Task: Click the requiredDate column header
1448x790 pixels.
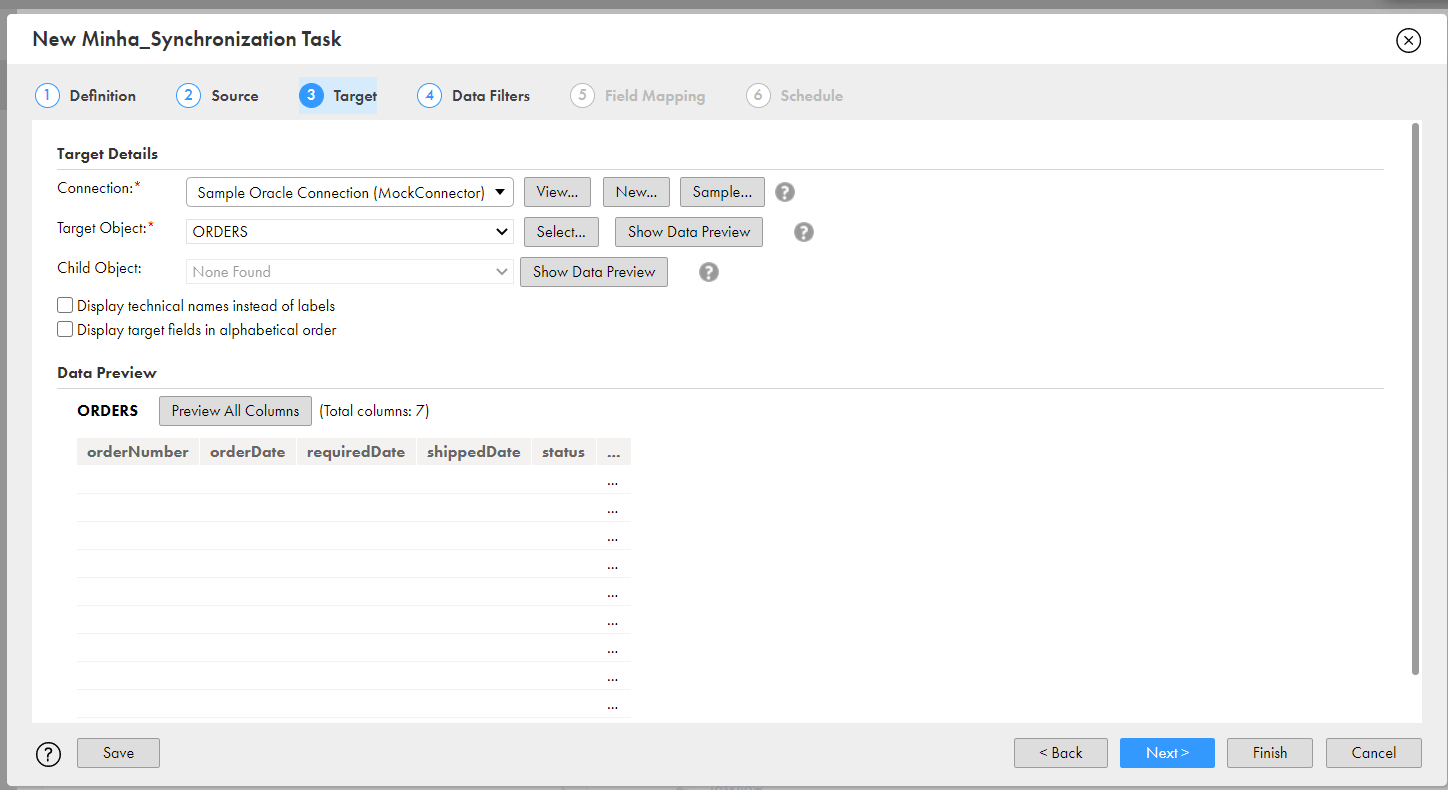Action: [356, 452]
